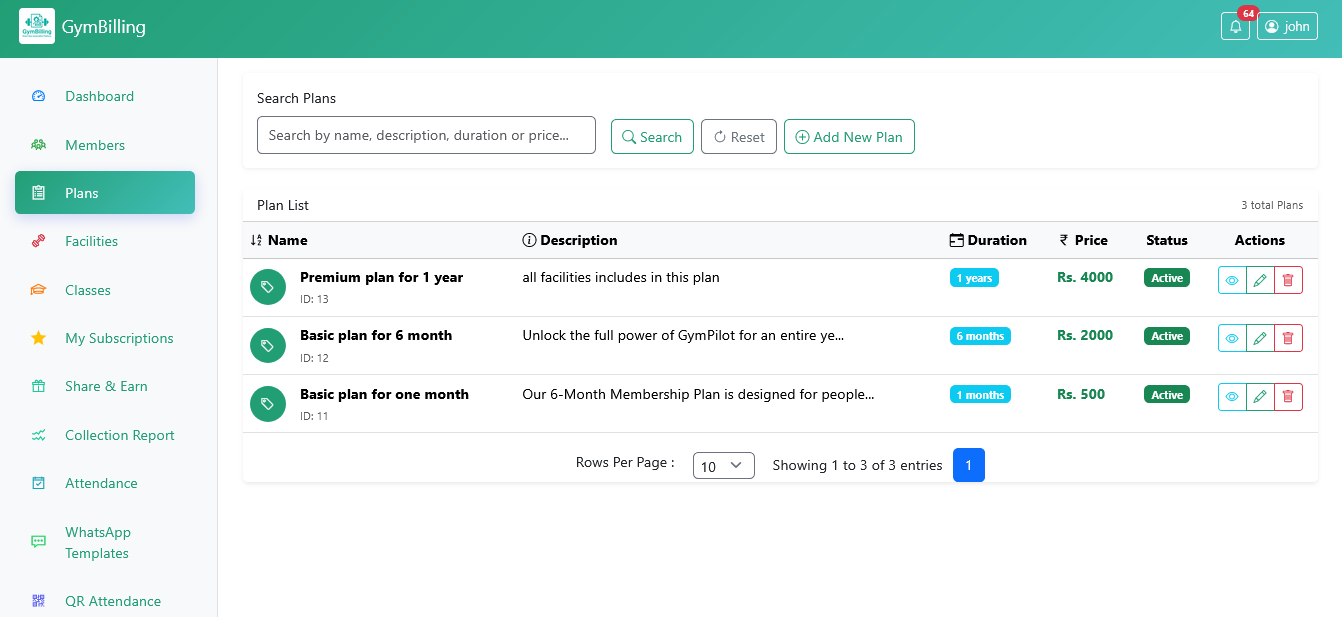Open the Collection Report page

[x=119, y=435]
